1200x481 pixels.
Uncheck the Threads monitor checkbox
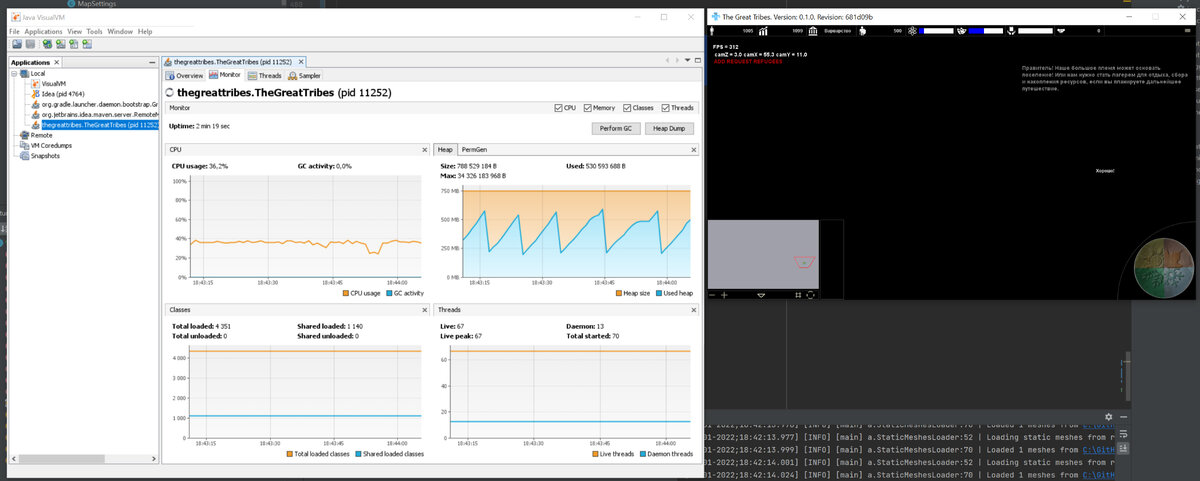665,108
